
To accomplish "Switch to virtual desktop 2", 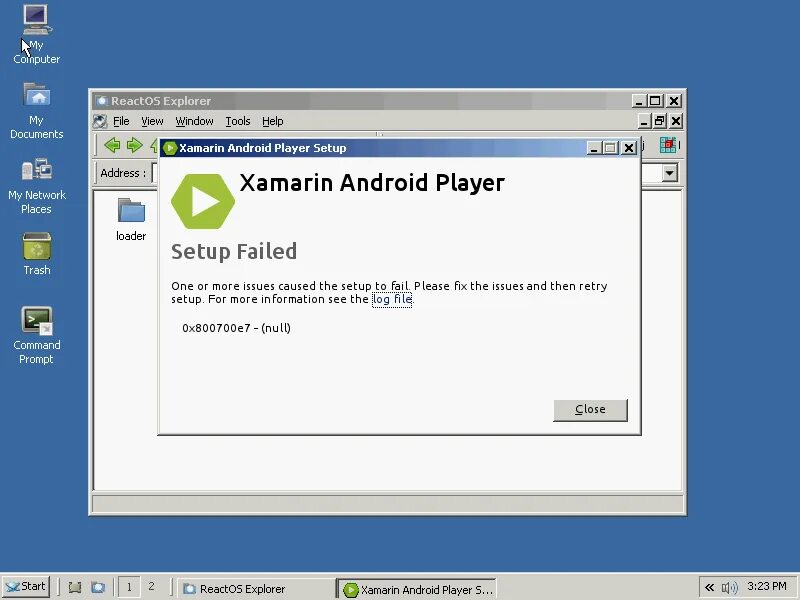I will [151, 587].
